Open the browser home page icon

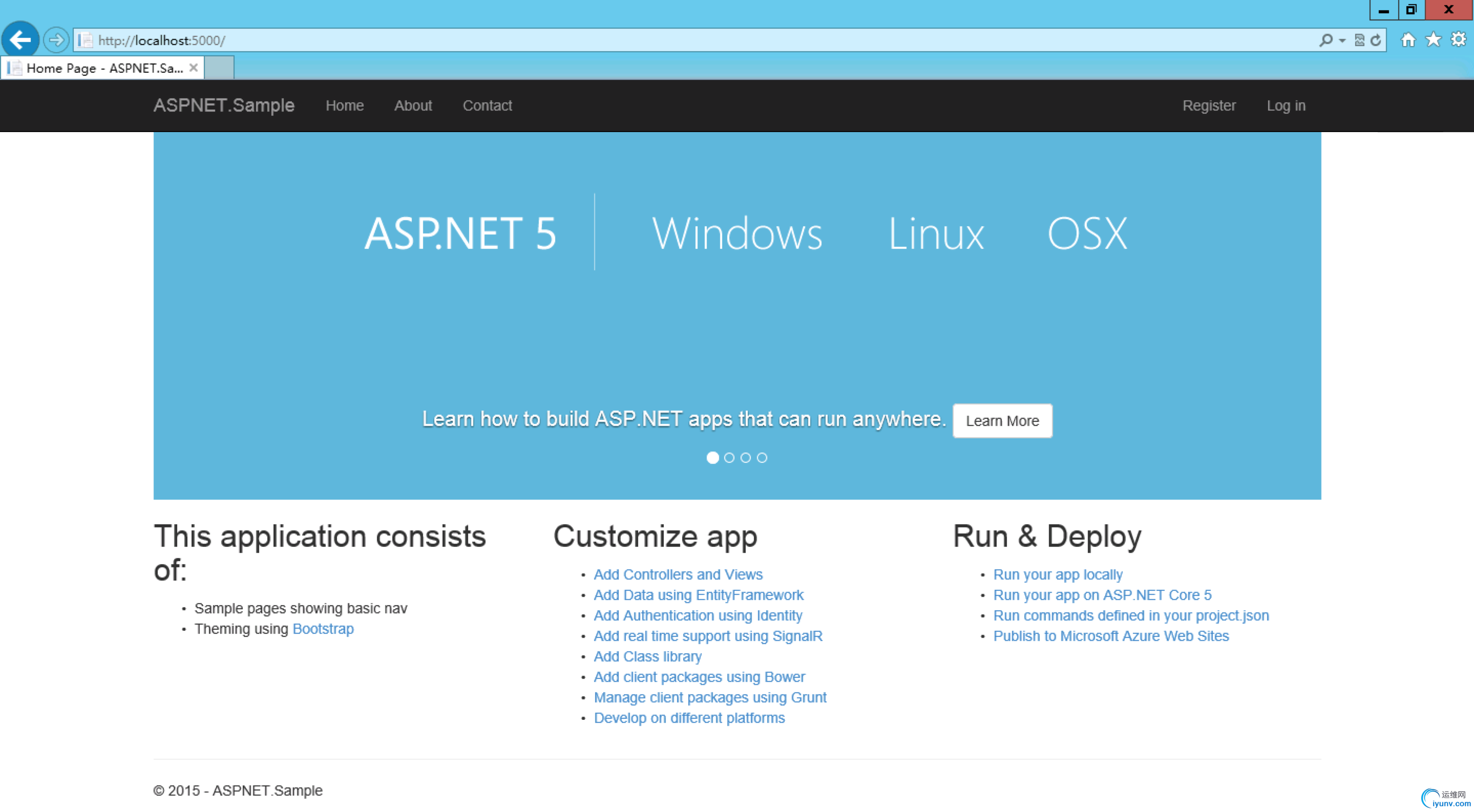pos(1408,39)
